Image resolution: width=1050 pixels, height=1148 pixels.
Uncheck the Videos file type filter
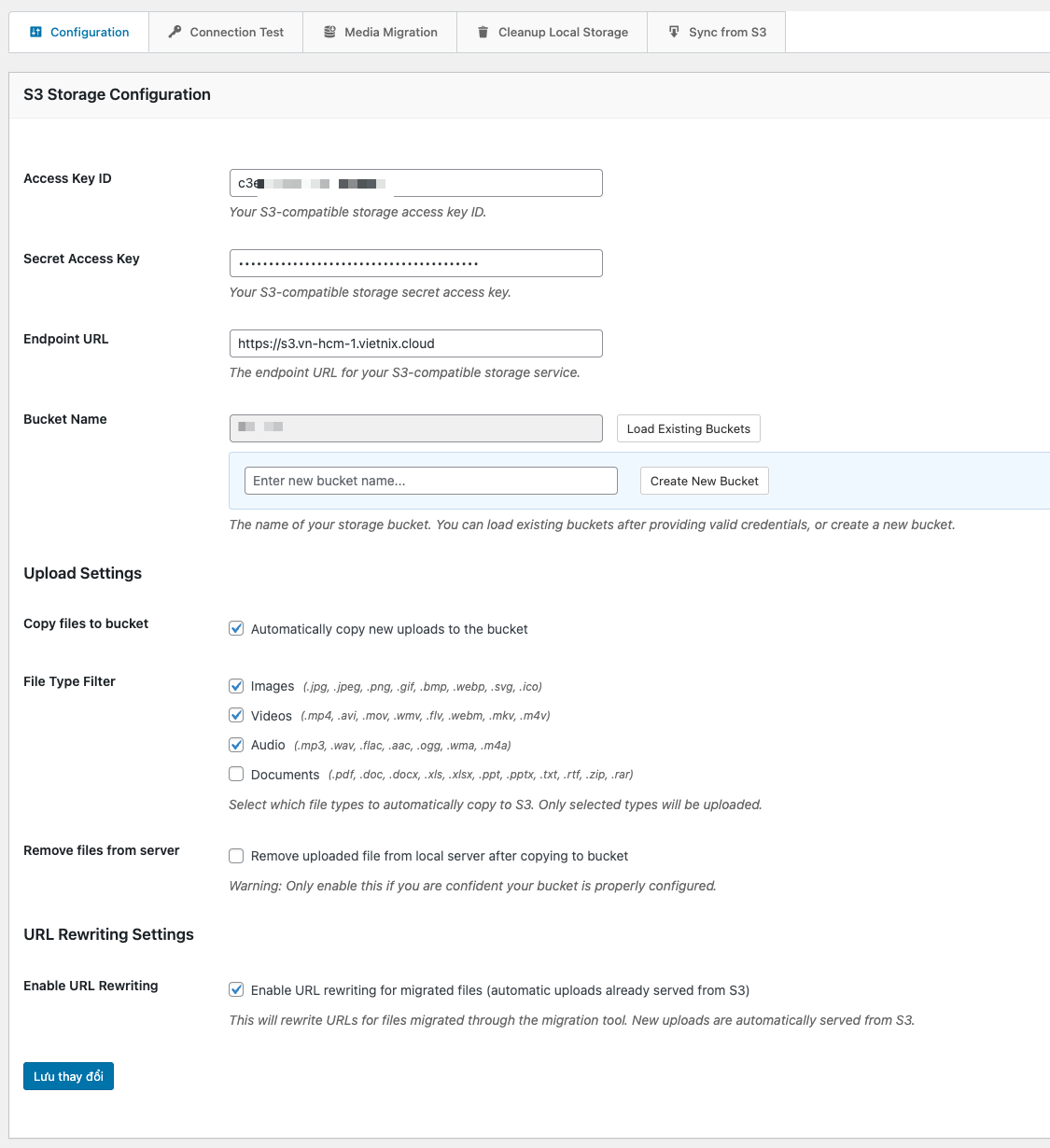click(x=237, y=716)
